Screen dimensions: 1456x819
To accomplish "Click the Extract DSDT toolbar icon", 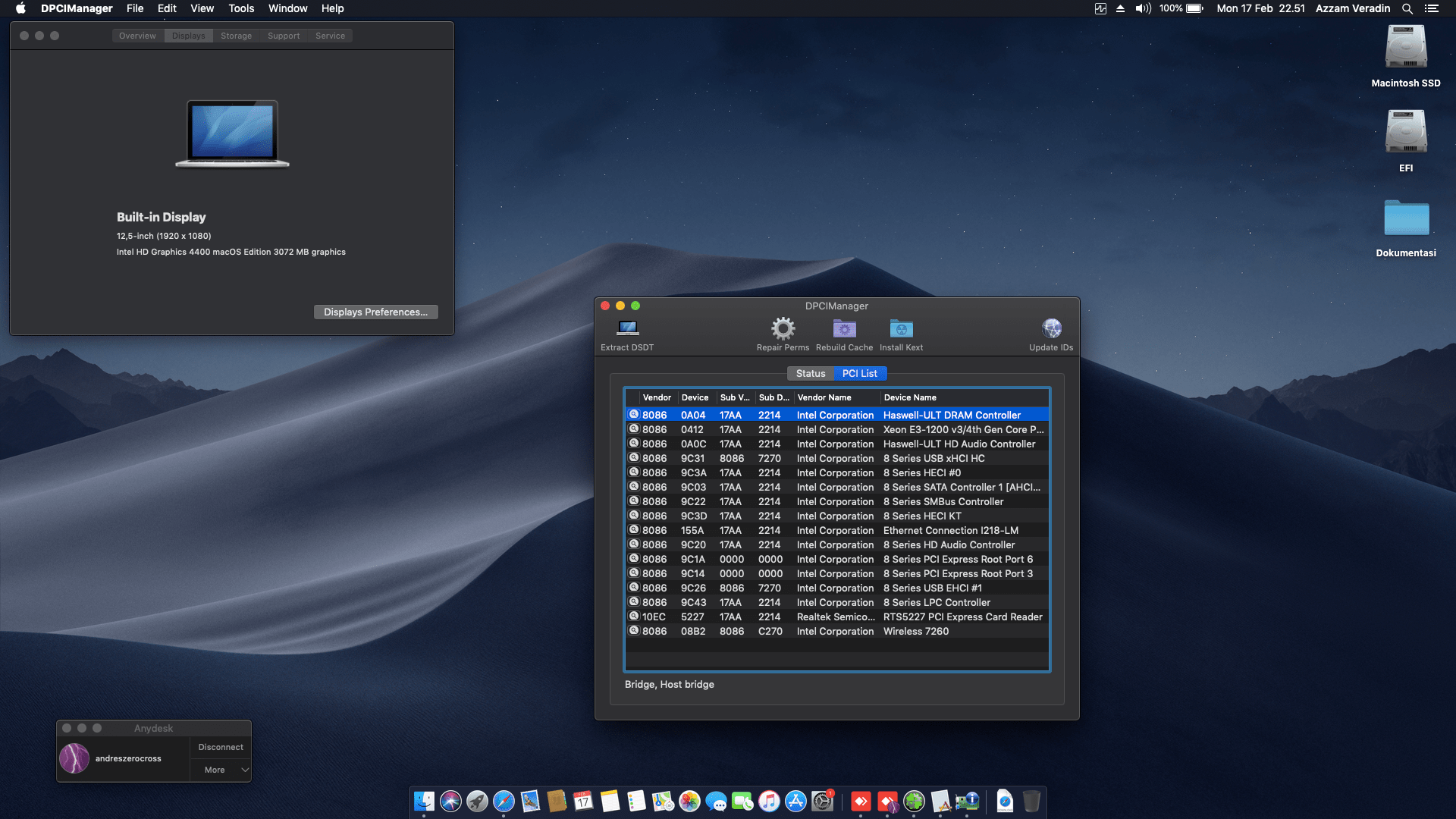I will 627,328.
